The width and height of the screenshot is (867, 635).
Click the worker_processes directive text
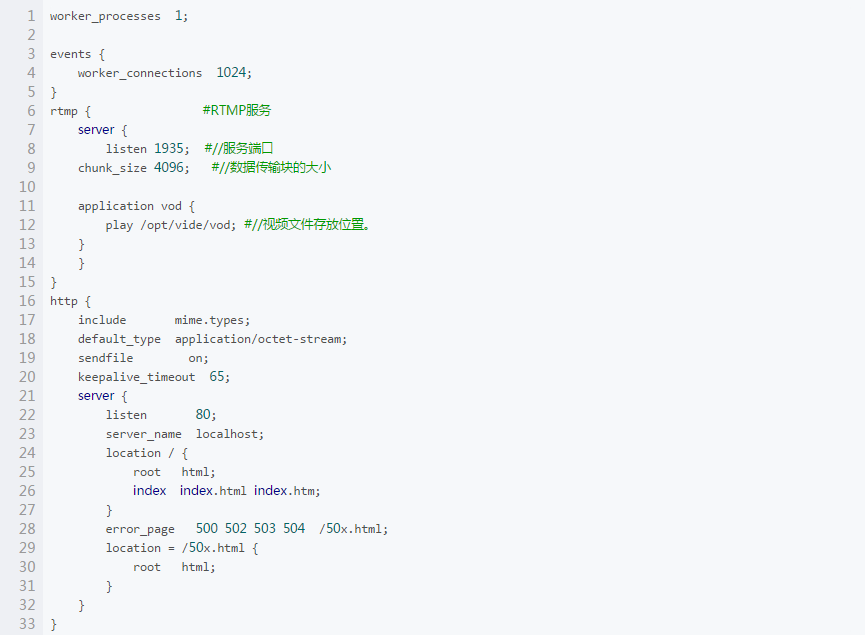[x=105, y=17]
